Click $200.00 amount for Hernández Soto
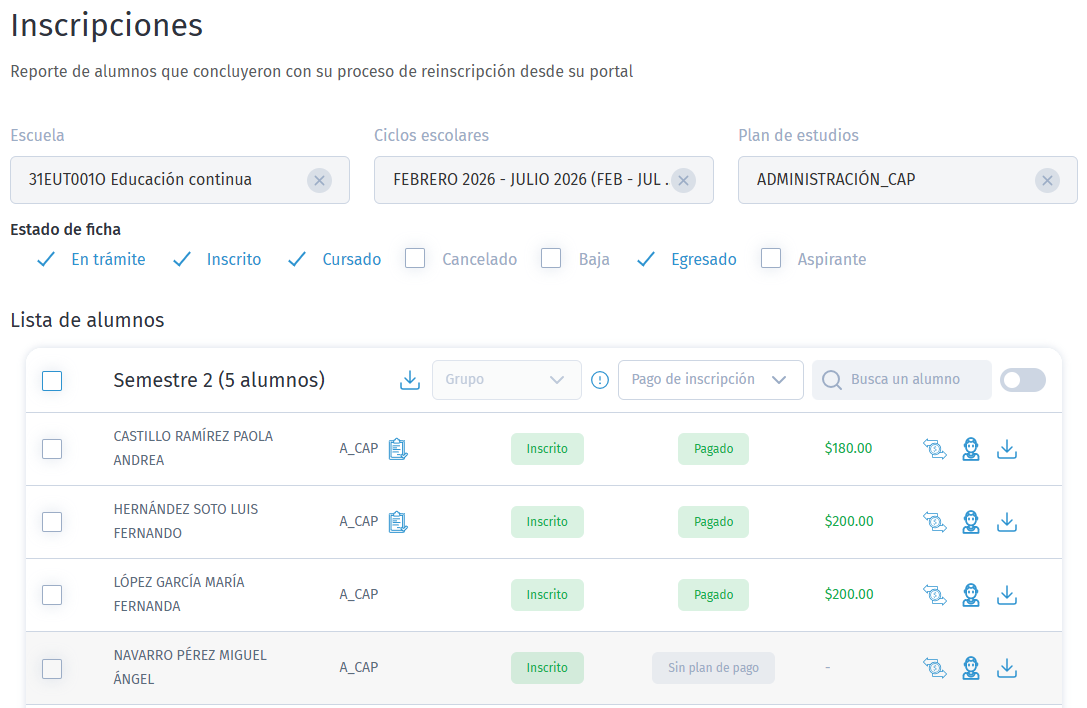The width and height of the screenshot is (1087, 708). tap(849, 521)
